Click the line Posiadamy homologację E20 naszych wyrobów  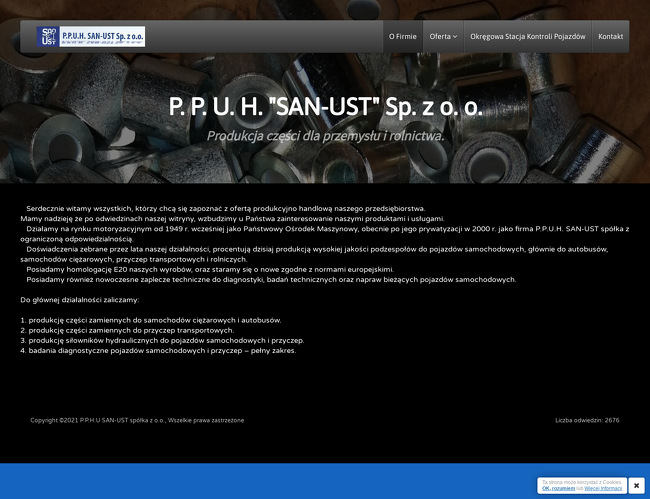(210, 269)
